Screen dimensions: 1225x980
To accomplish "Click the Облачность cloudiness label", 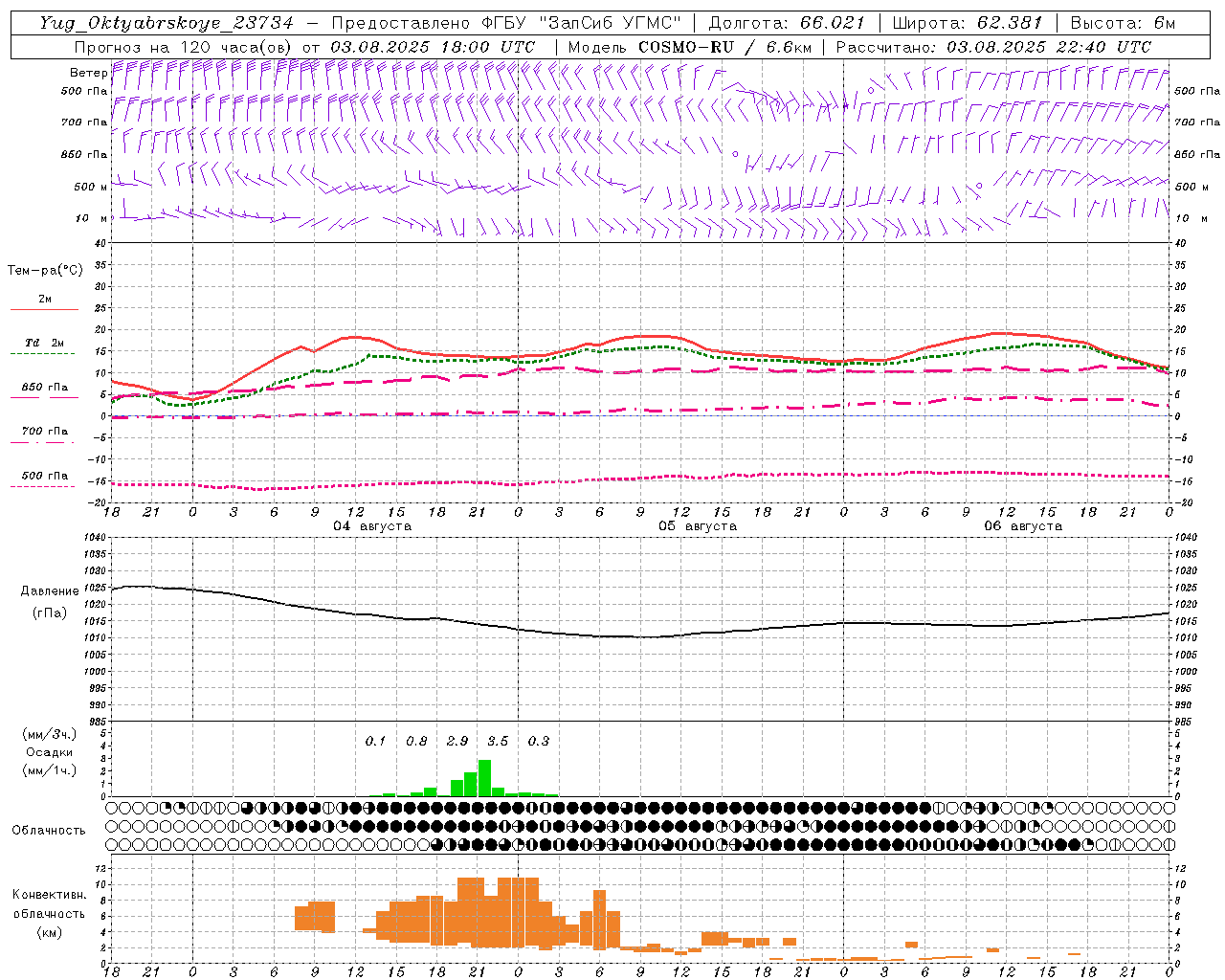I will pos(49,831).
